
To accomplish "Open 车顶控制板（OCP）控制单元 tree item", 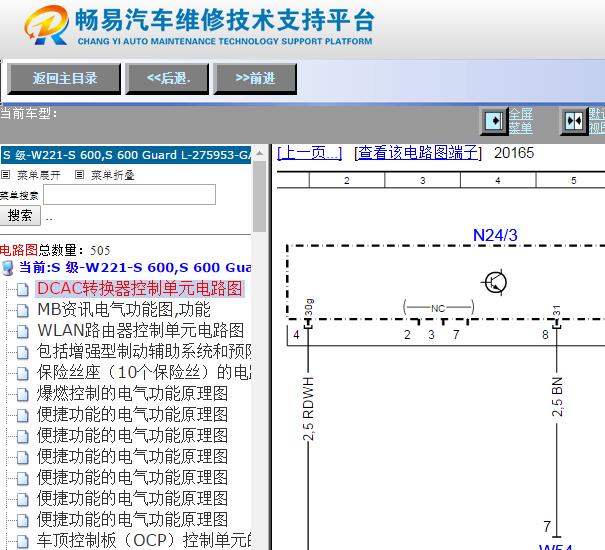I will pyautogui.click(x=144, y=540).
